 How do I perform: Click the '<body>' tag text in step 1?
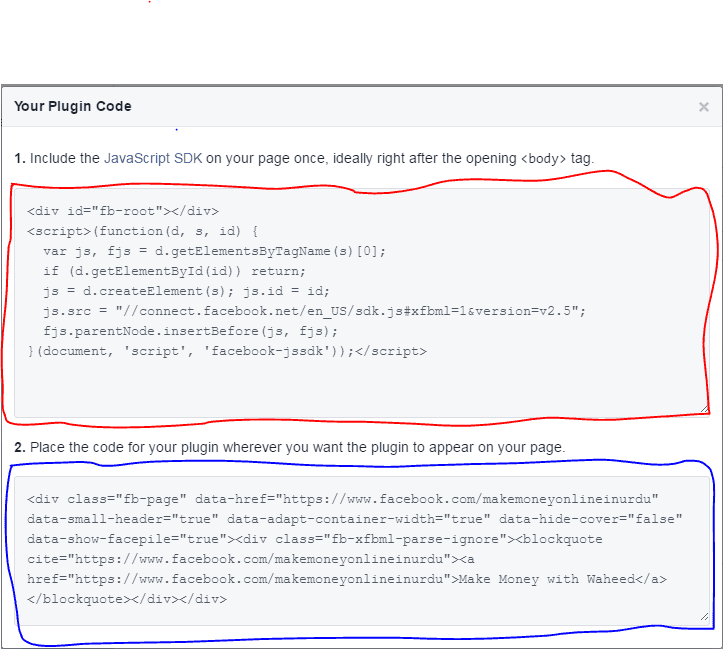click(x=543, y=159)
